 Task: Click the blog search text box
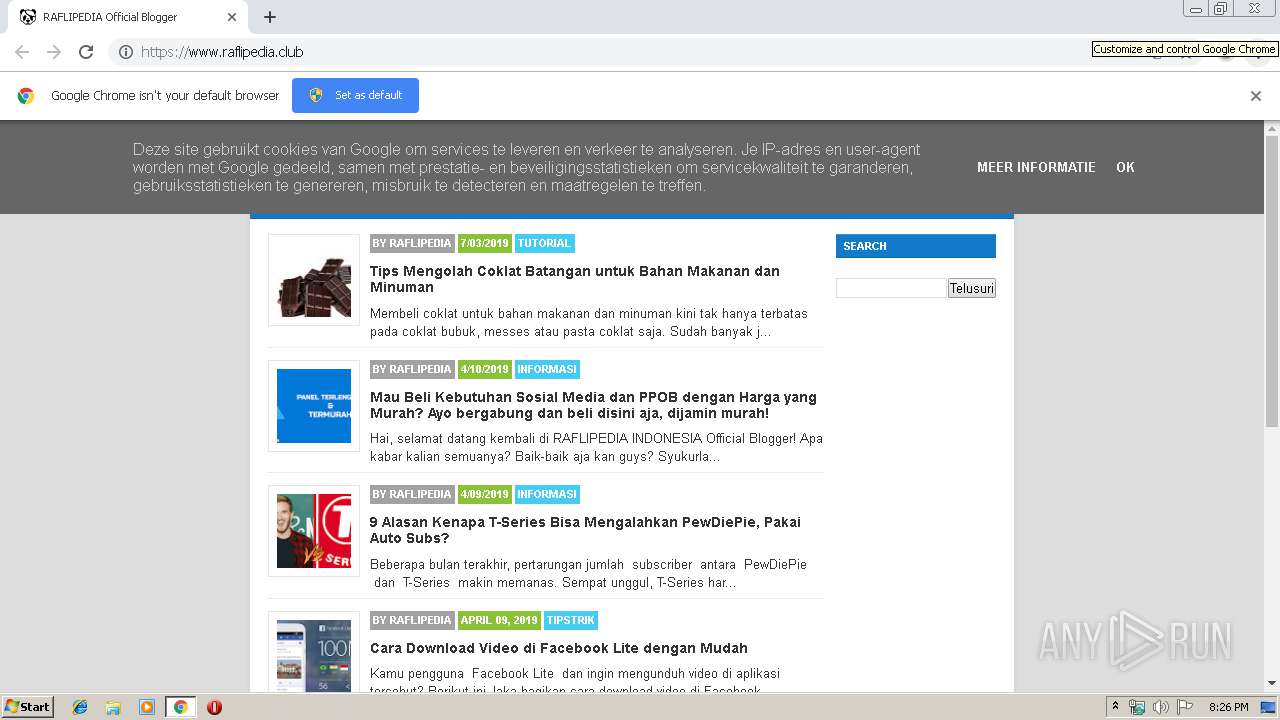click(x=891, y=288)
